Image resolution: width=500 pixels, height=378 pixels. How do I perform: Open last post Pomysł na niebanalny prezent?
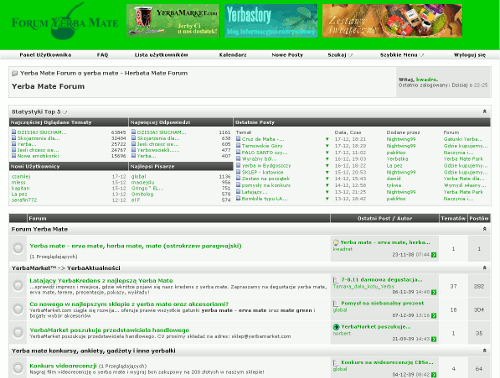coord(382,303)
